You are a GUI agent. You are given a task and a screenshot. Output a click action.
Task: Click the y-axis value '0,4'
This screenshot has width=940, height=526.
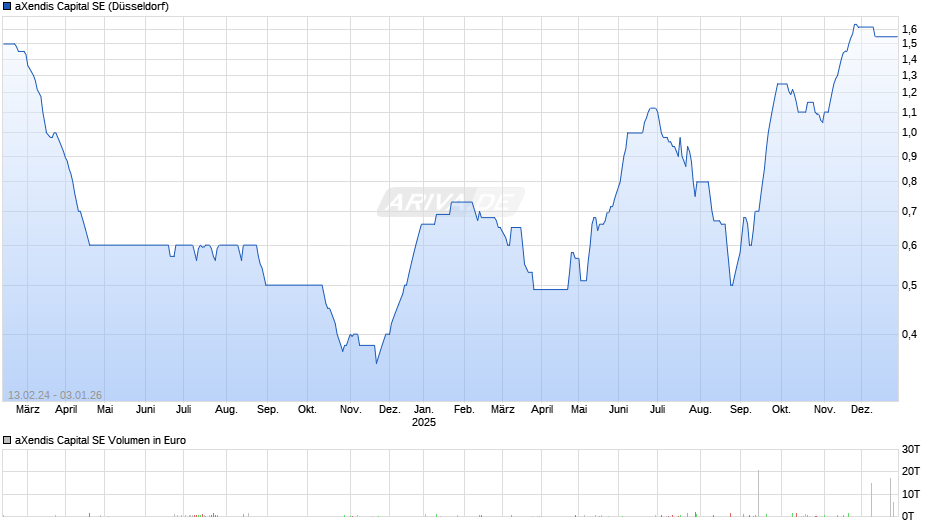pyautogui.click(x=909, y=335)
